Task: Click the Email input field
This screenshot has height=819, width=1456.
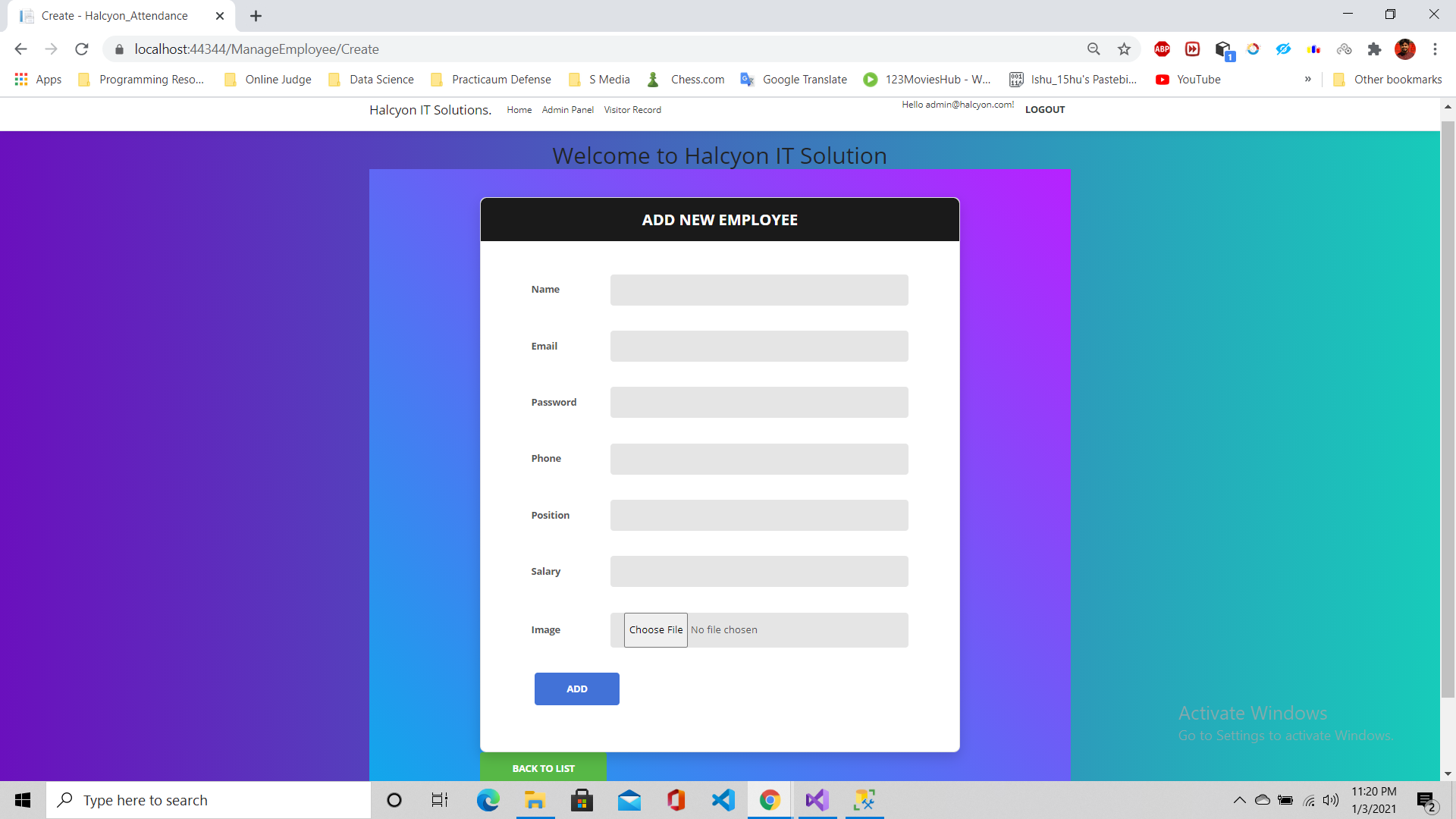Action: [x=758, y=347]
